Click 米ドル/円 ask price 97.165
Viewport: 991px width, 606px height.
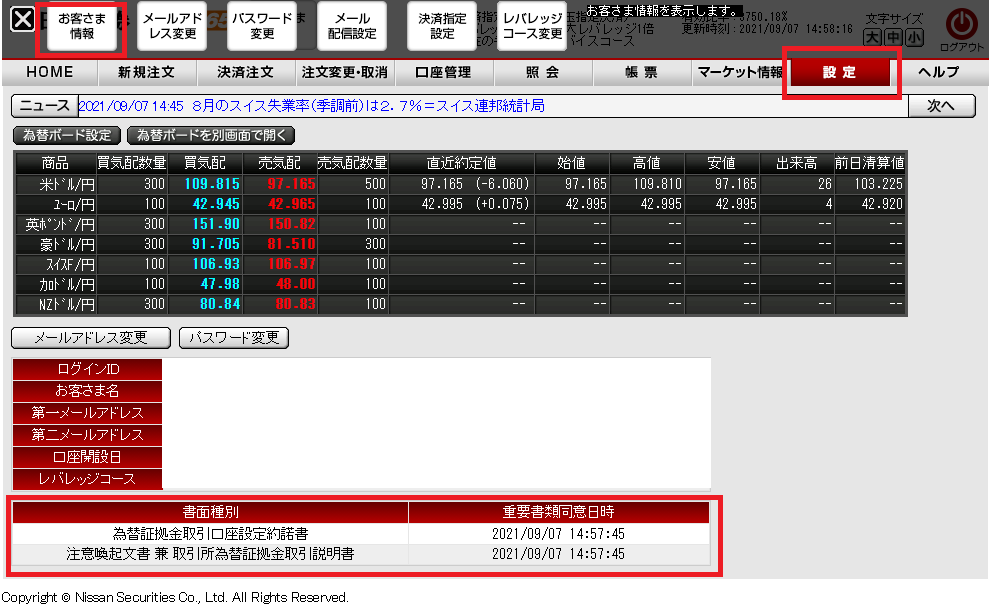click(291, 184)
